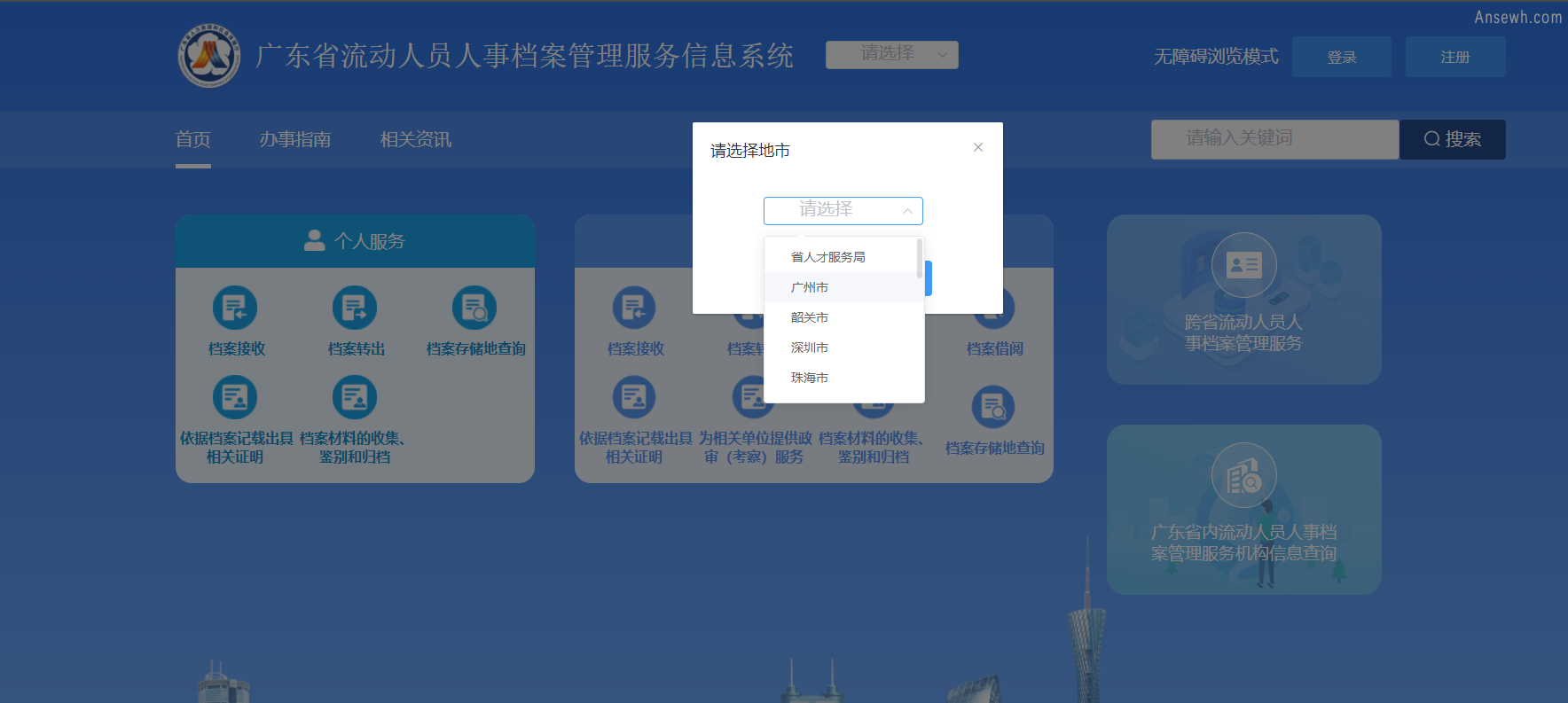The width and height of the screenshot is (1568, 703).
Task: Open 依据档案记载出具相关证明 icon in middle panel
Action: [634, 397]
